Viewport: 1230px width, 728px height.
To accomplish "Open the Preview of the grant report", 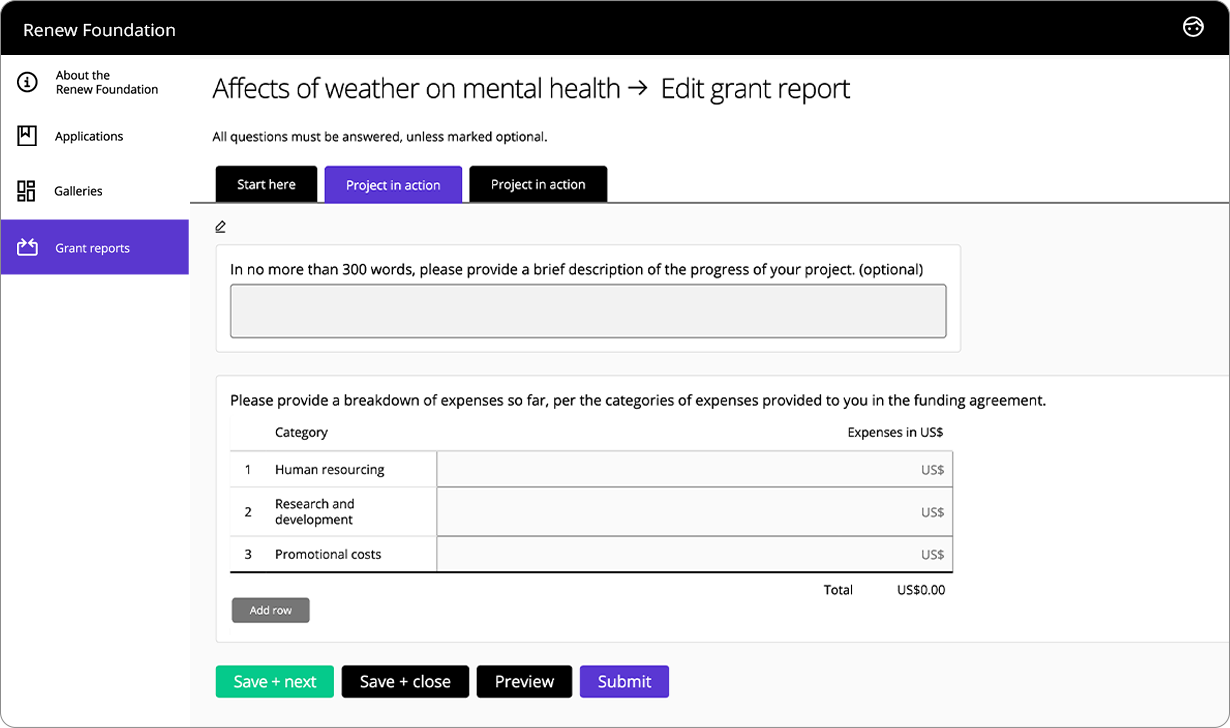I will (524, 681).
